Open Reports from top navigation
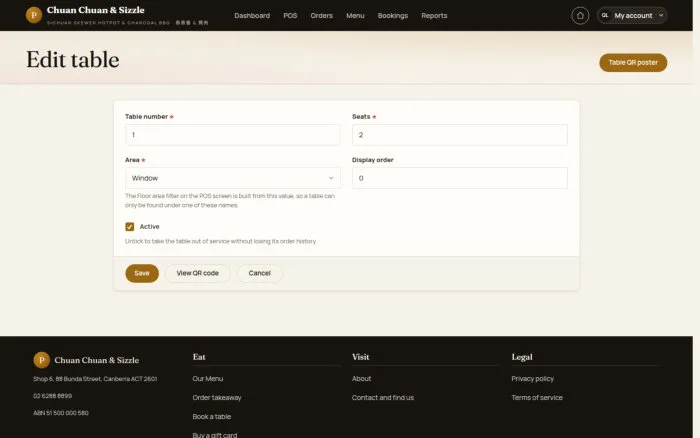 click(x=434, y=16)
